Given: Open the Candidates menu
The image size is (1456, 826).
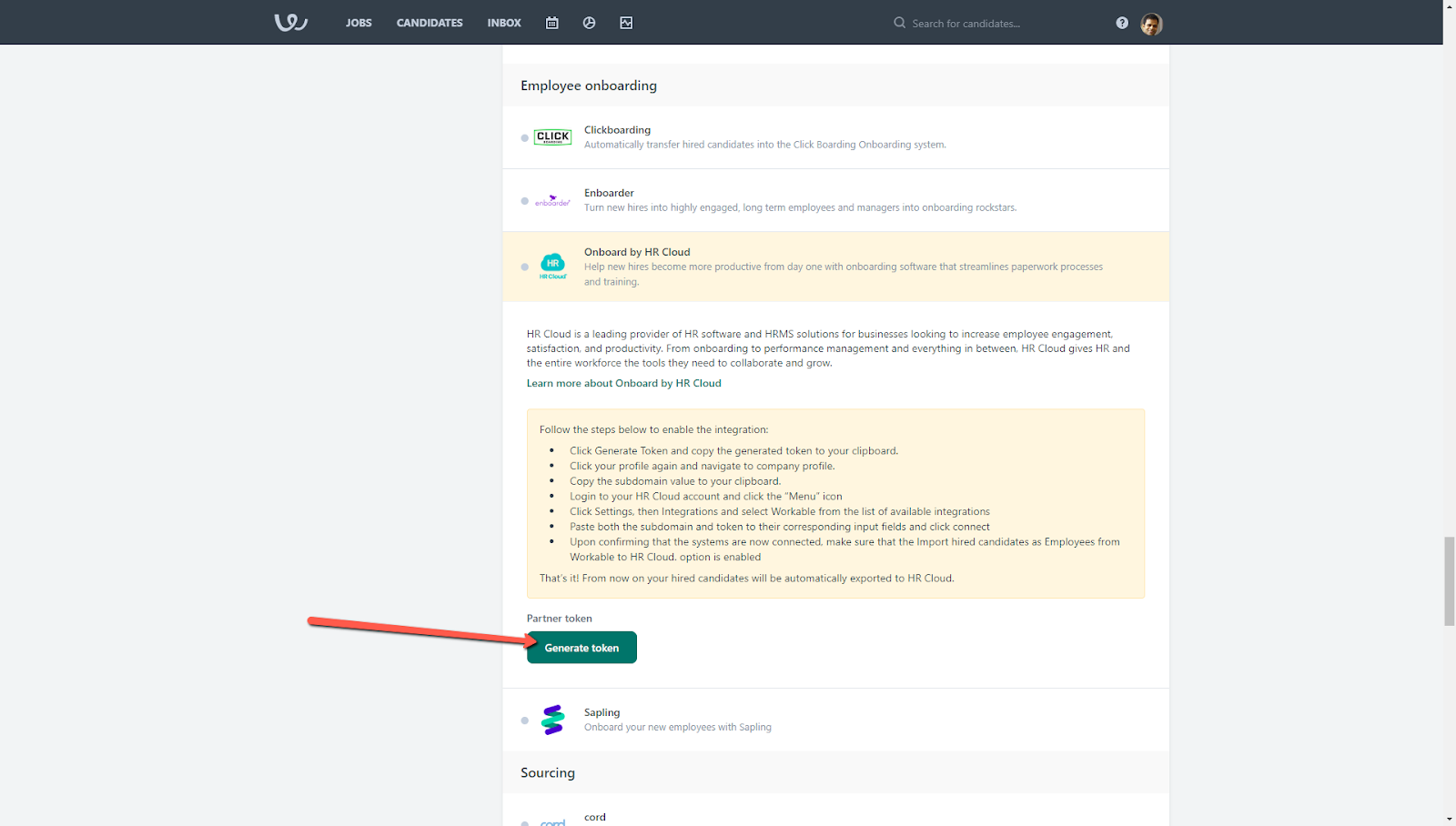Looking at the screenshot, I should [x=430, y=23].
